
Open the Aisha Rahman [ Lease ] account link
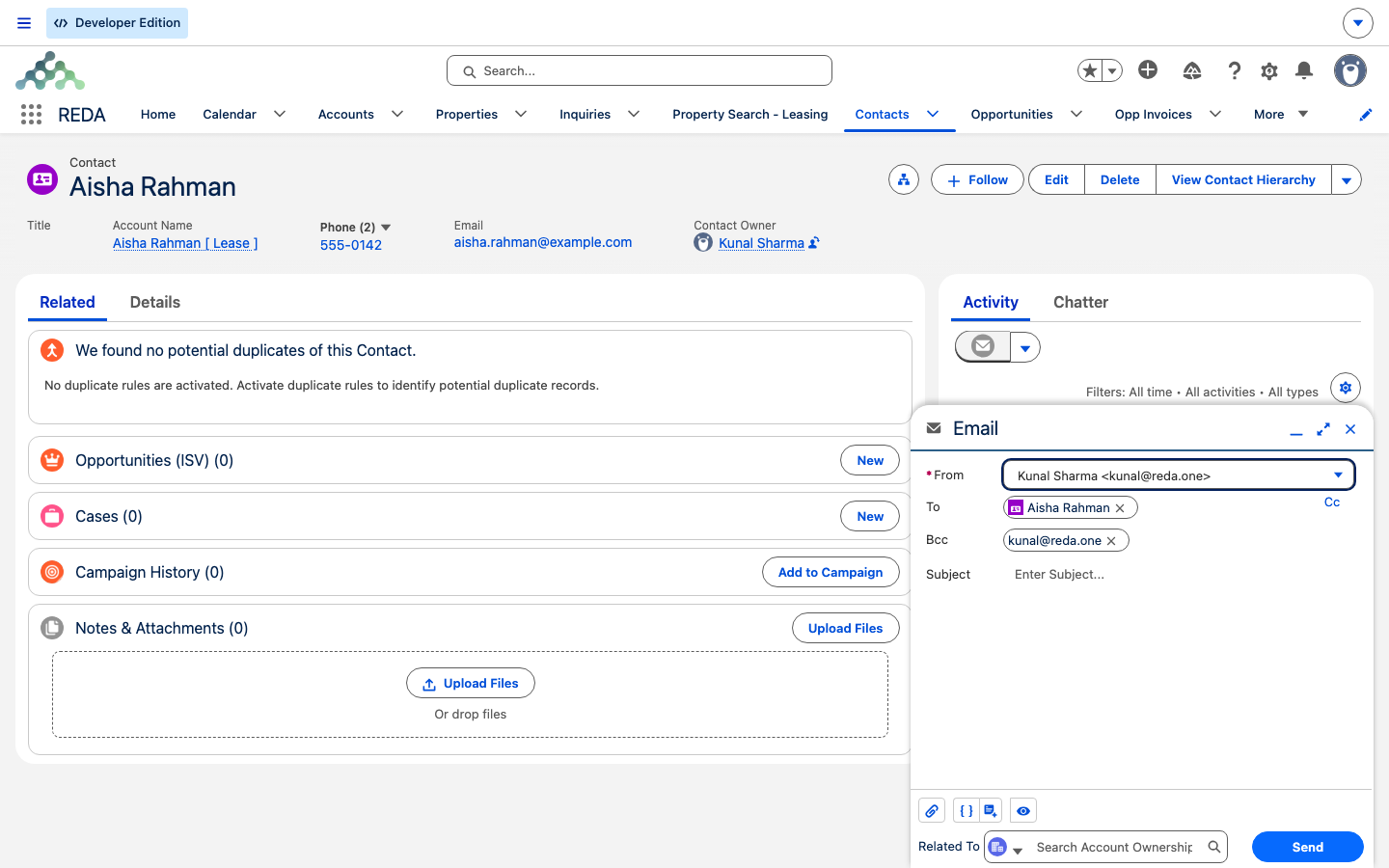click(x=185, y=243)
